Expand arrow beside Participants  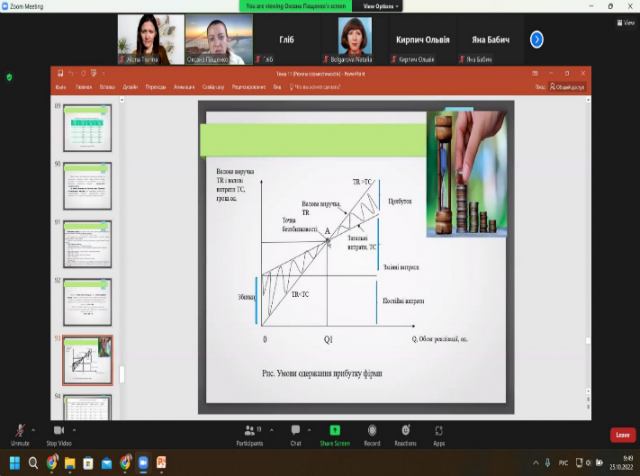pyautogui.click(x=271, y=430)
